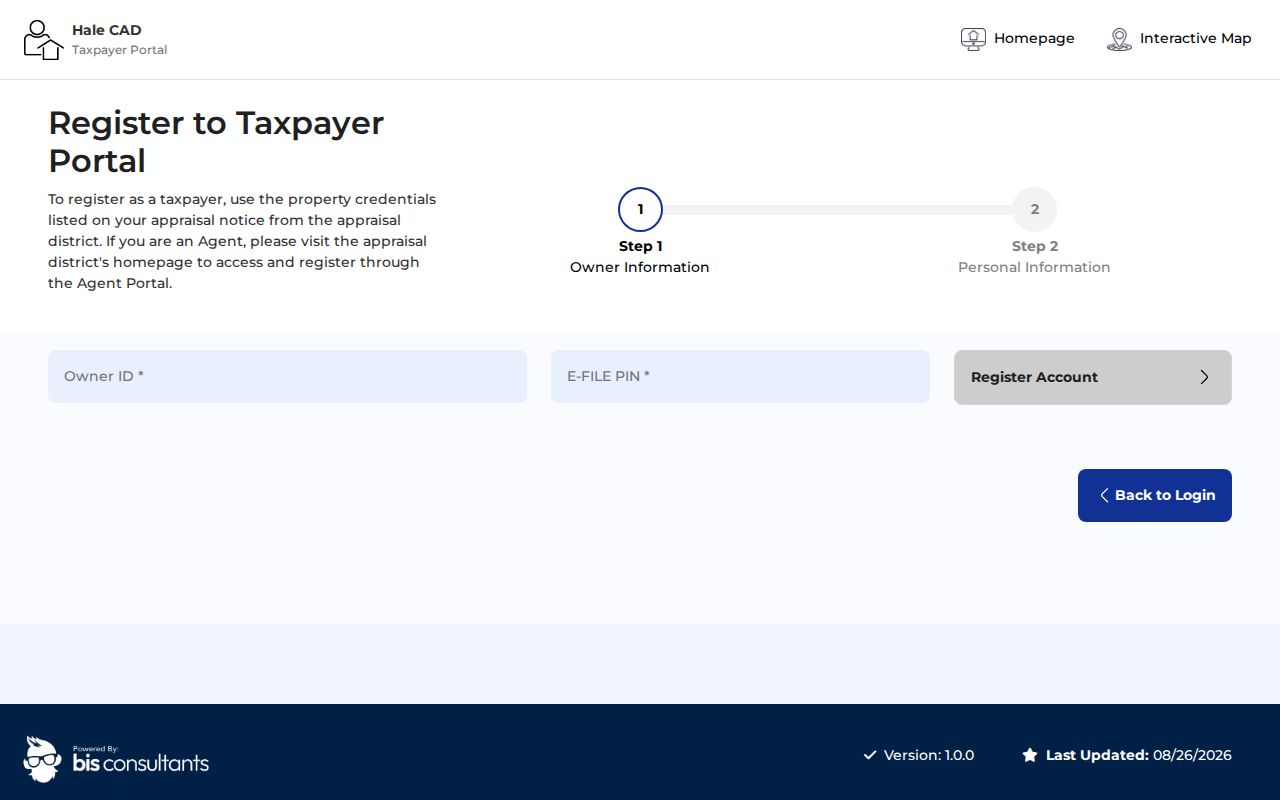Click the Taxpayer Portal subtitle in header

[119, 50]
